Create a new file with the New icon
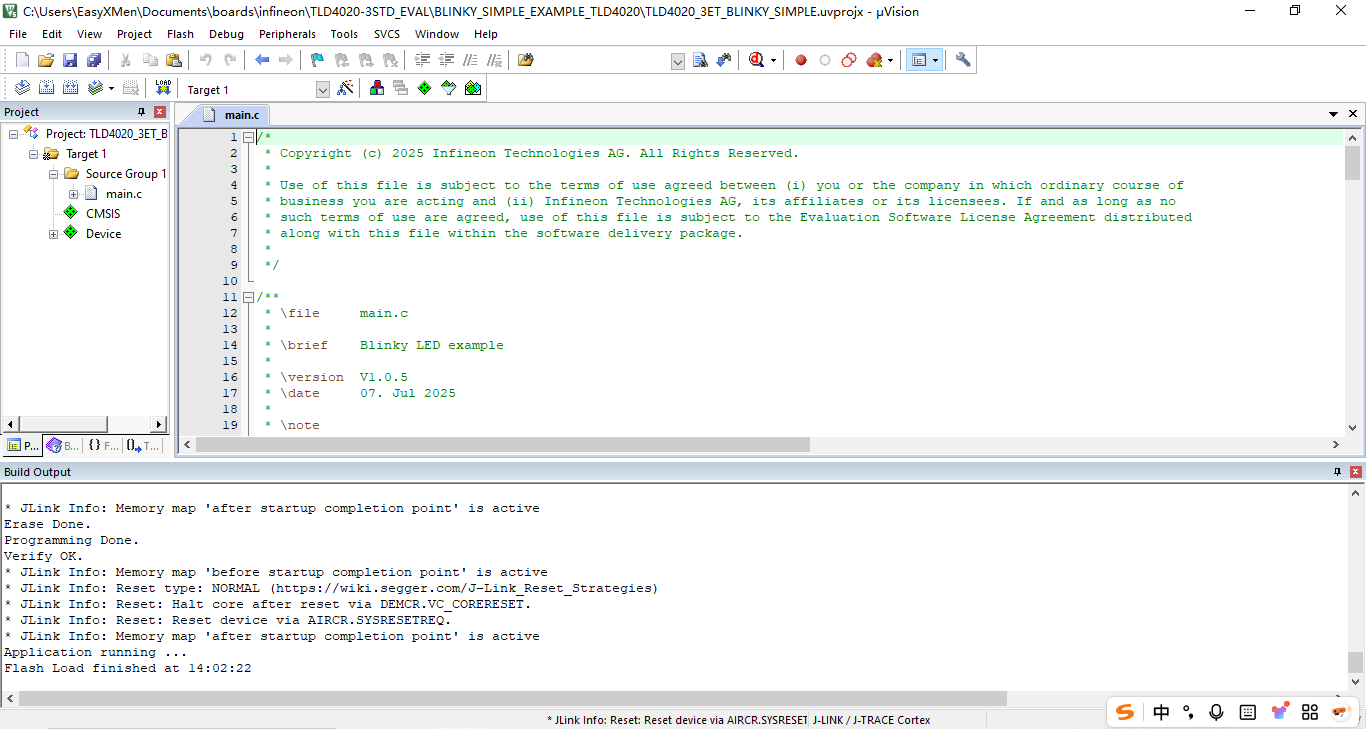This screenshot has height=729, width=1366. [x=22, y=60]
